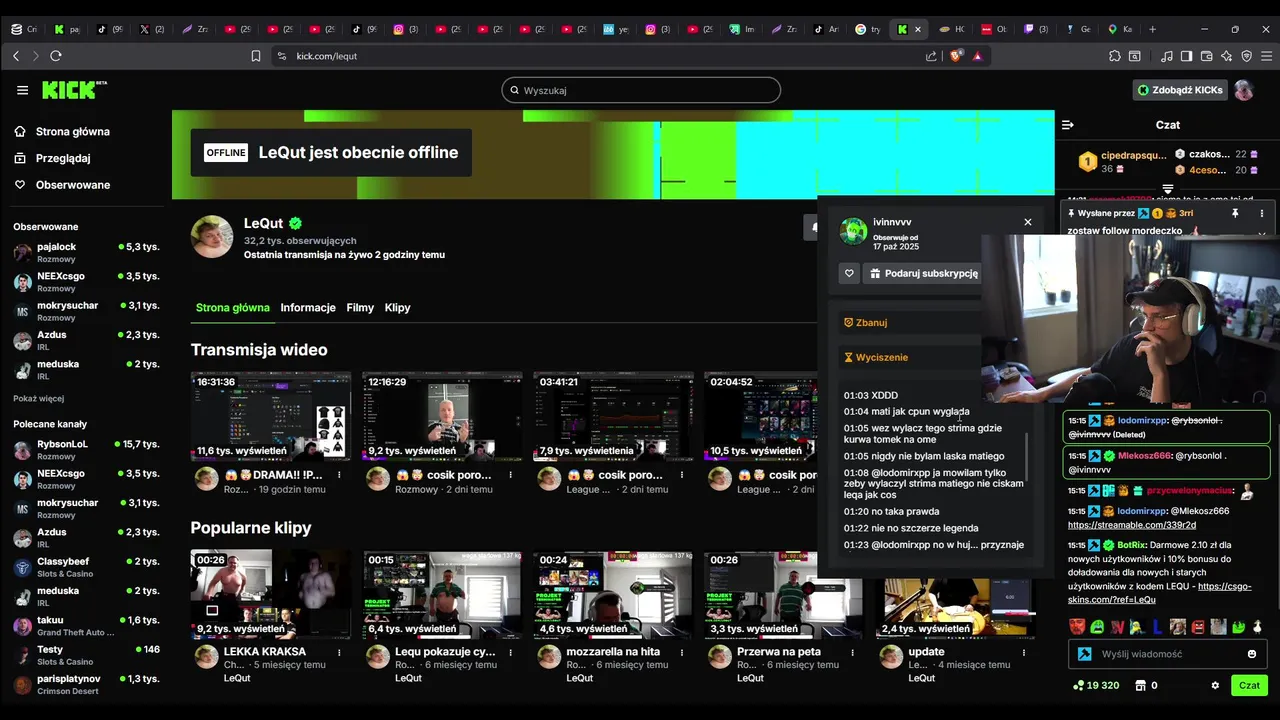Open options menu for update clip

click(1024, 652)
